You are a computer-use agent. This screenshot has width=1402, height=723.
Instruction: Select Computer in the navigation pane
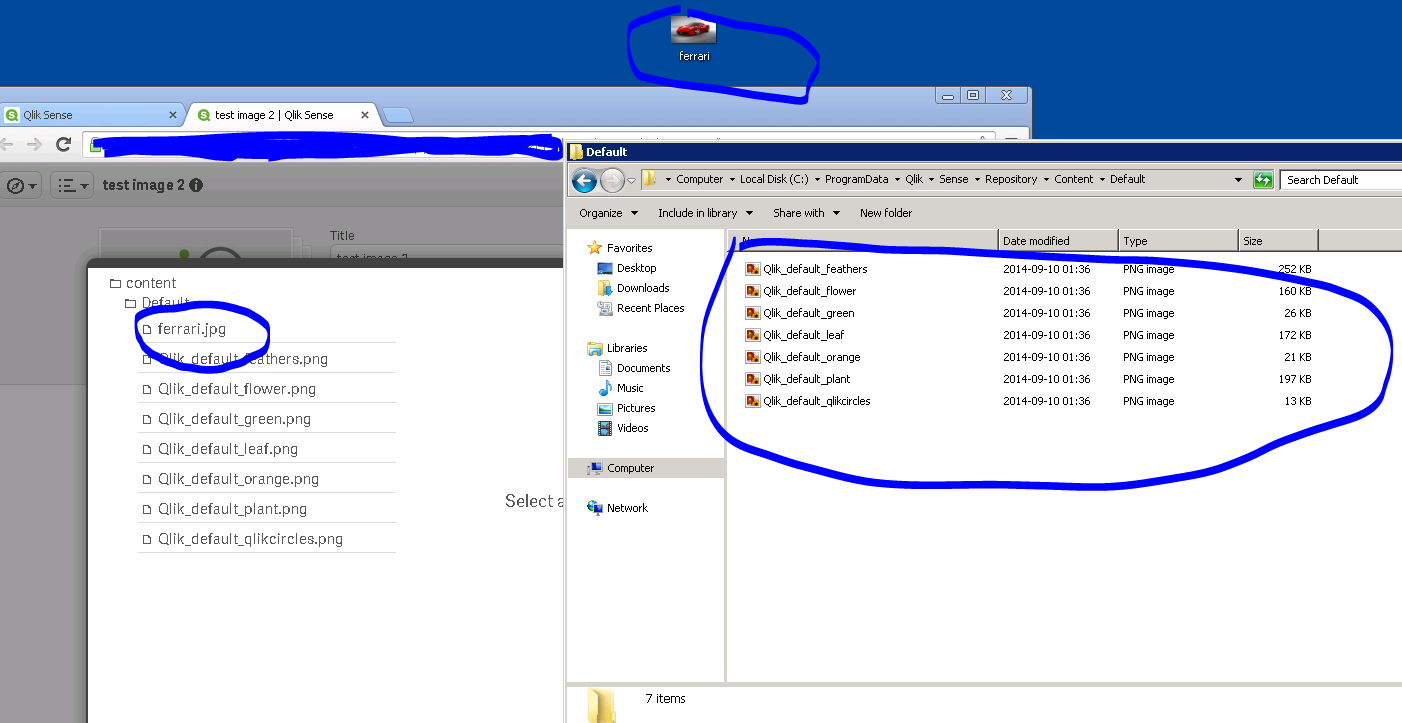coord(630,468)
